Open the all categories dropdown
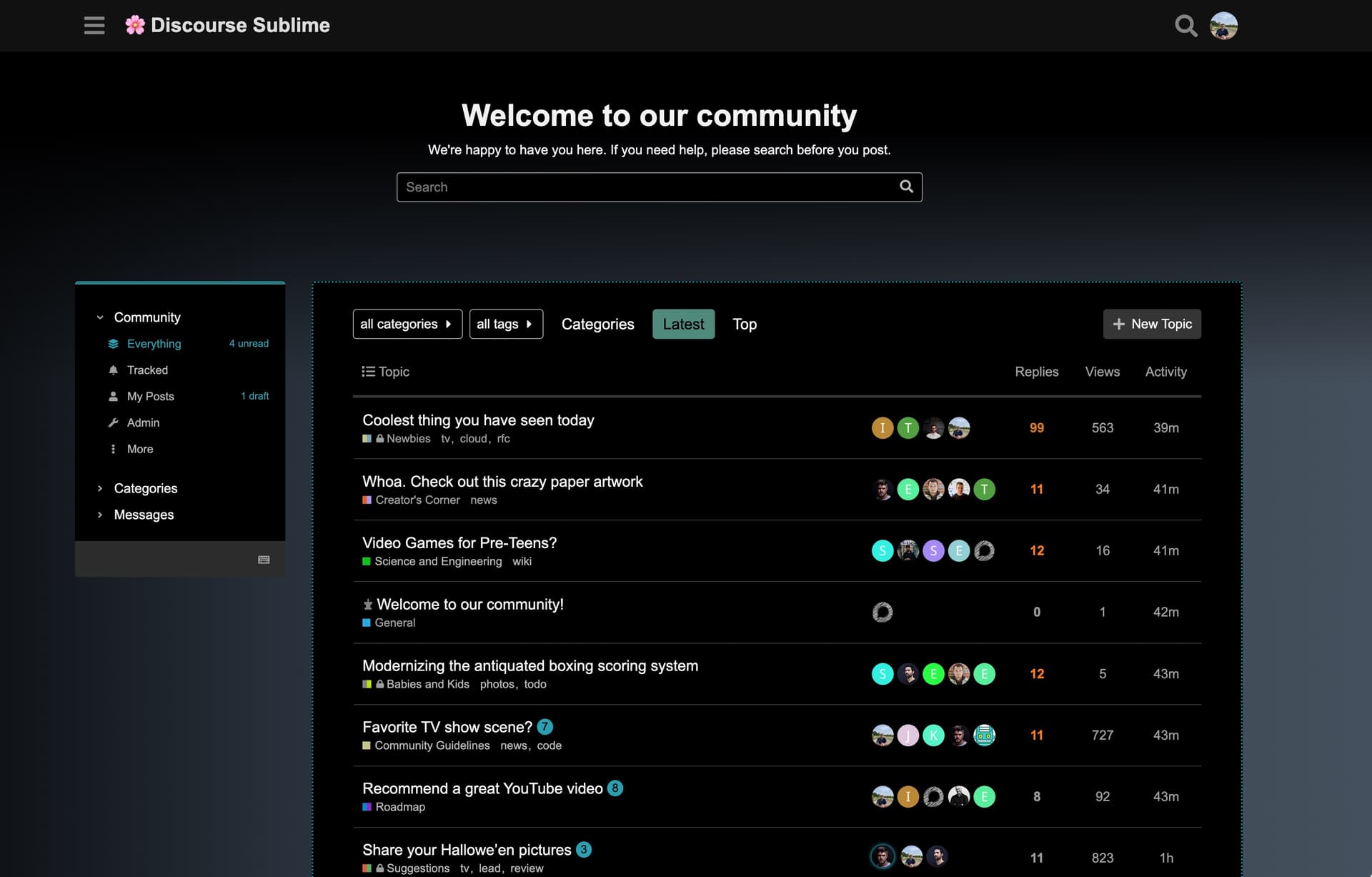The image size is (1372, 877). tap(407, 324)
